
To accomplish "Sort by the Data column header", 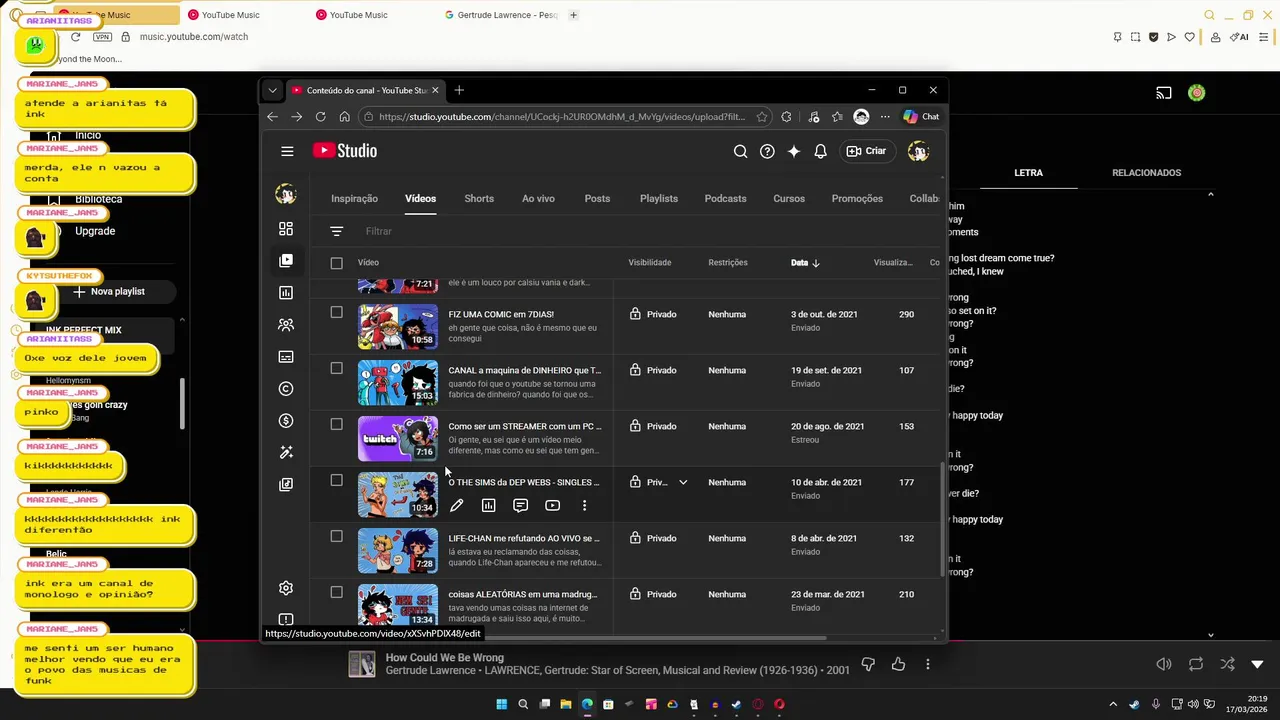I will point(805,263).
